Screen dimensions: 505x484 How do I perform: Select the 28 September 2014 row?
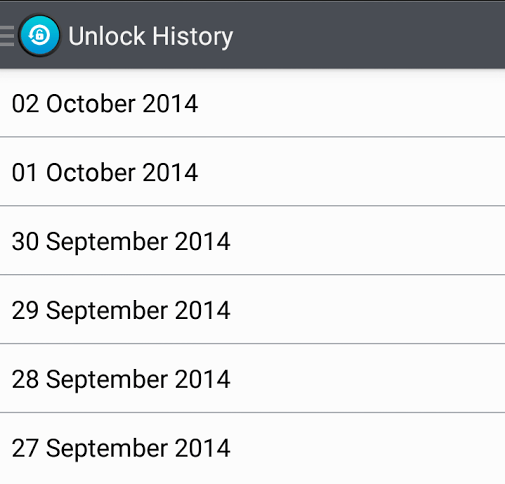tap(252, 378)
